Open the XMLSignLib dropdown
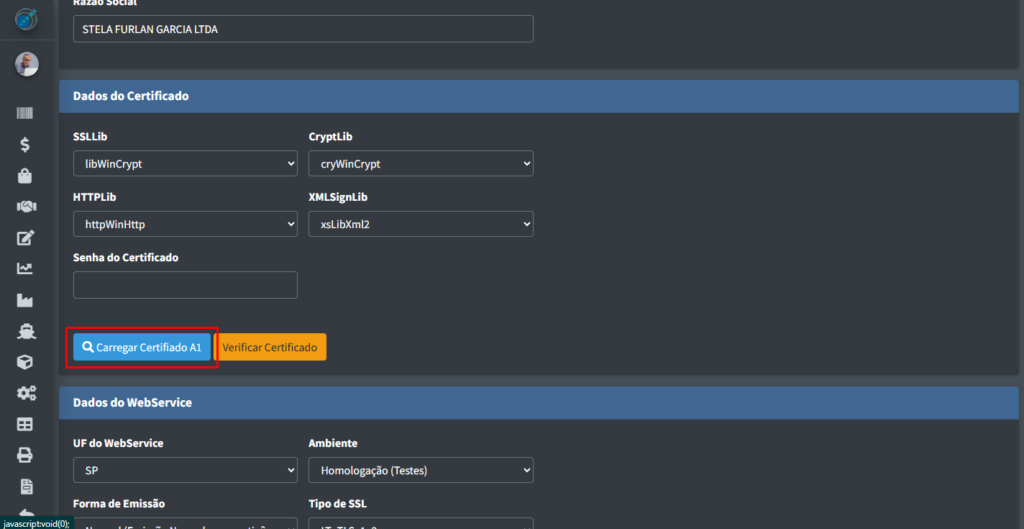This screenshot has height=529, width=1024. tap(420, 224)
